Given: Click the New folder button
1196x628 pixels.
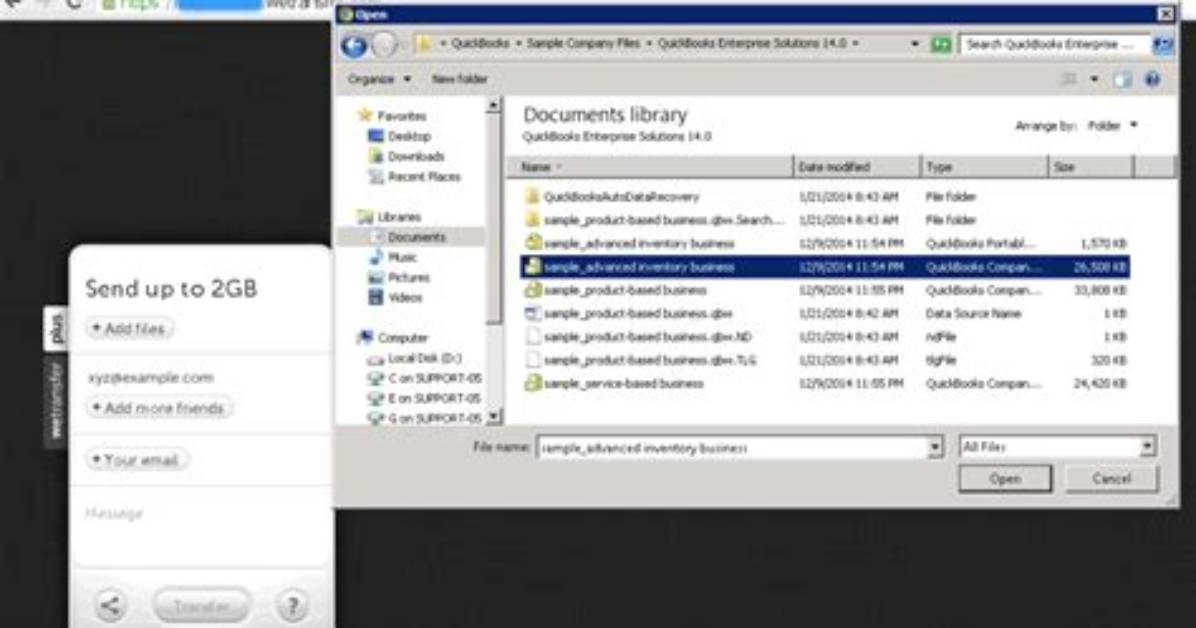Looking at the screenshot, I should click(x=459, y=79).
